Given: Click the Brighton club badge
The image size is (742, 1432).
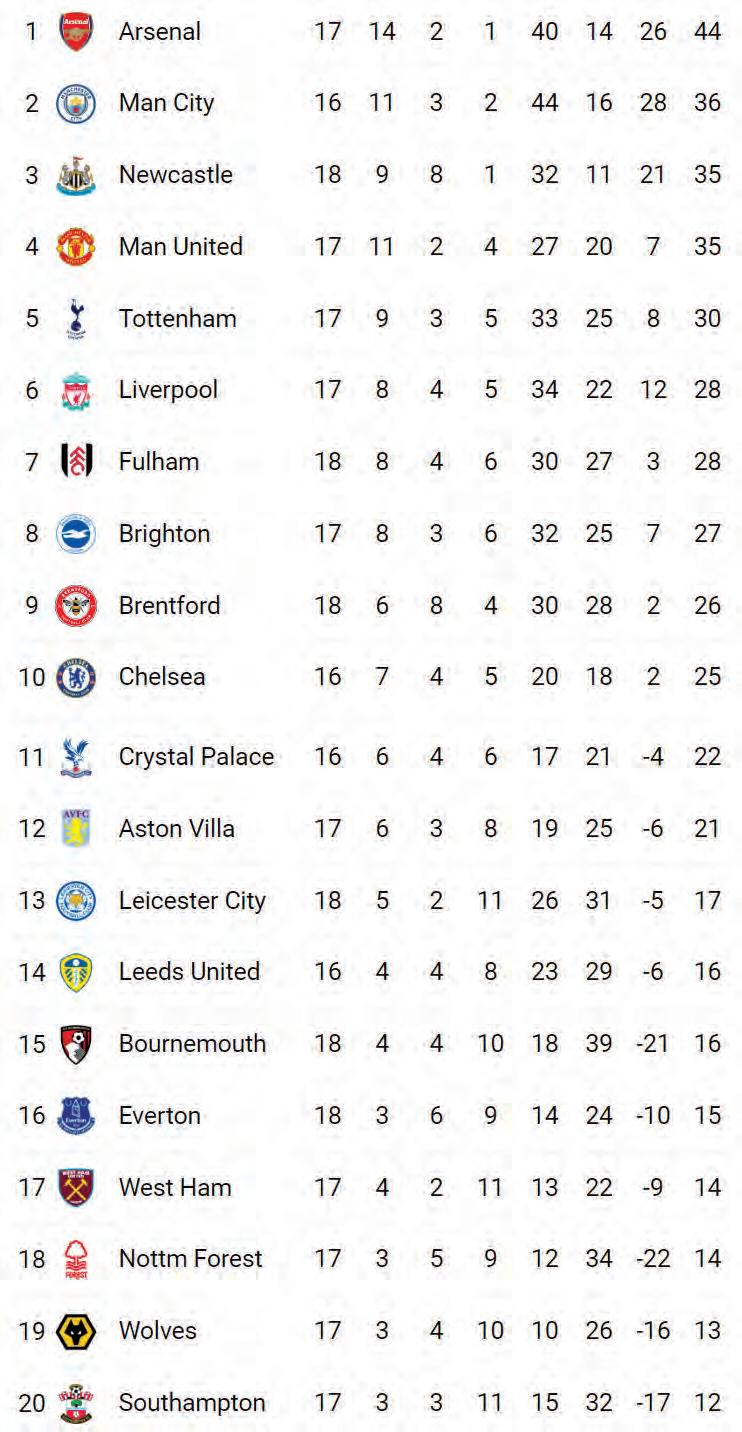Looking at the screenshot, I should (x=76, y=534).
